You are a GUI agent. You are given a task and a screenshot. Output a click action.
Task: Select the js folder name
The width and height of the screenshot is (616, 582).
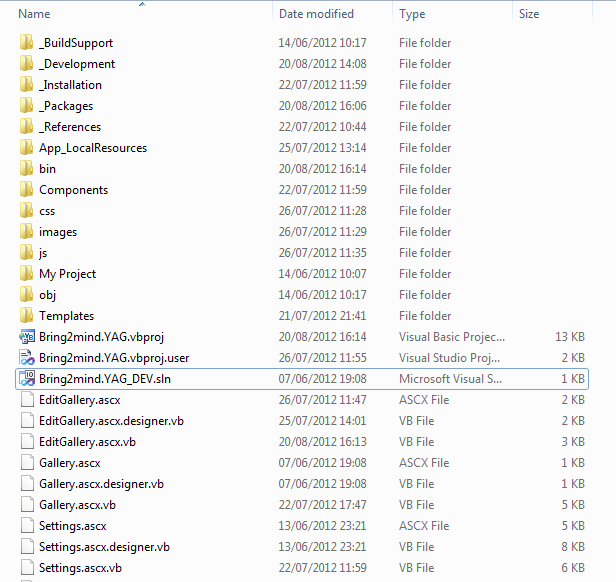tap(43, 253)
